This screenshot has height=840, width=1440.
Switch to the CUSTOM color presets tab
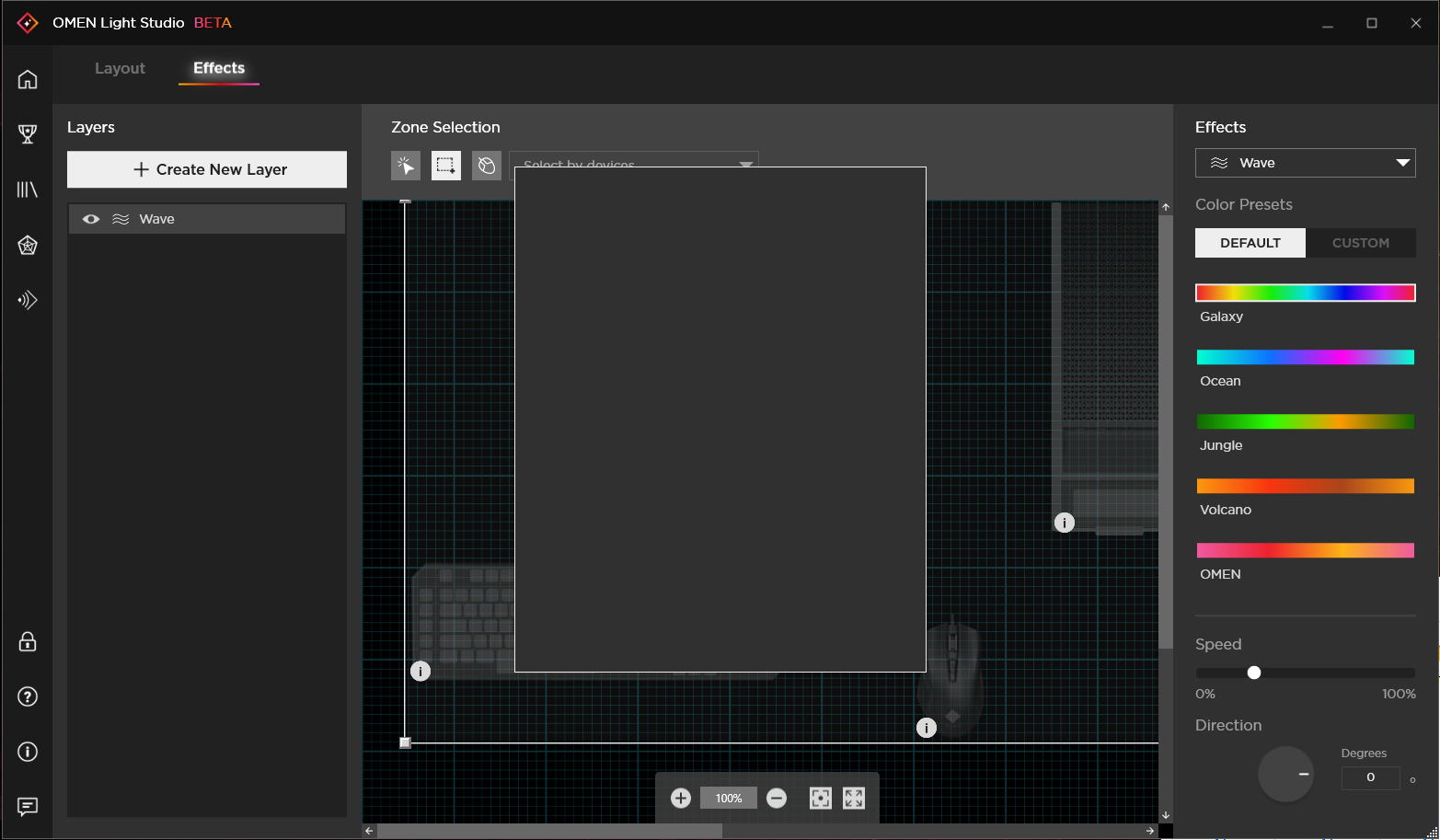(1361, 242)
